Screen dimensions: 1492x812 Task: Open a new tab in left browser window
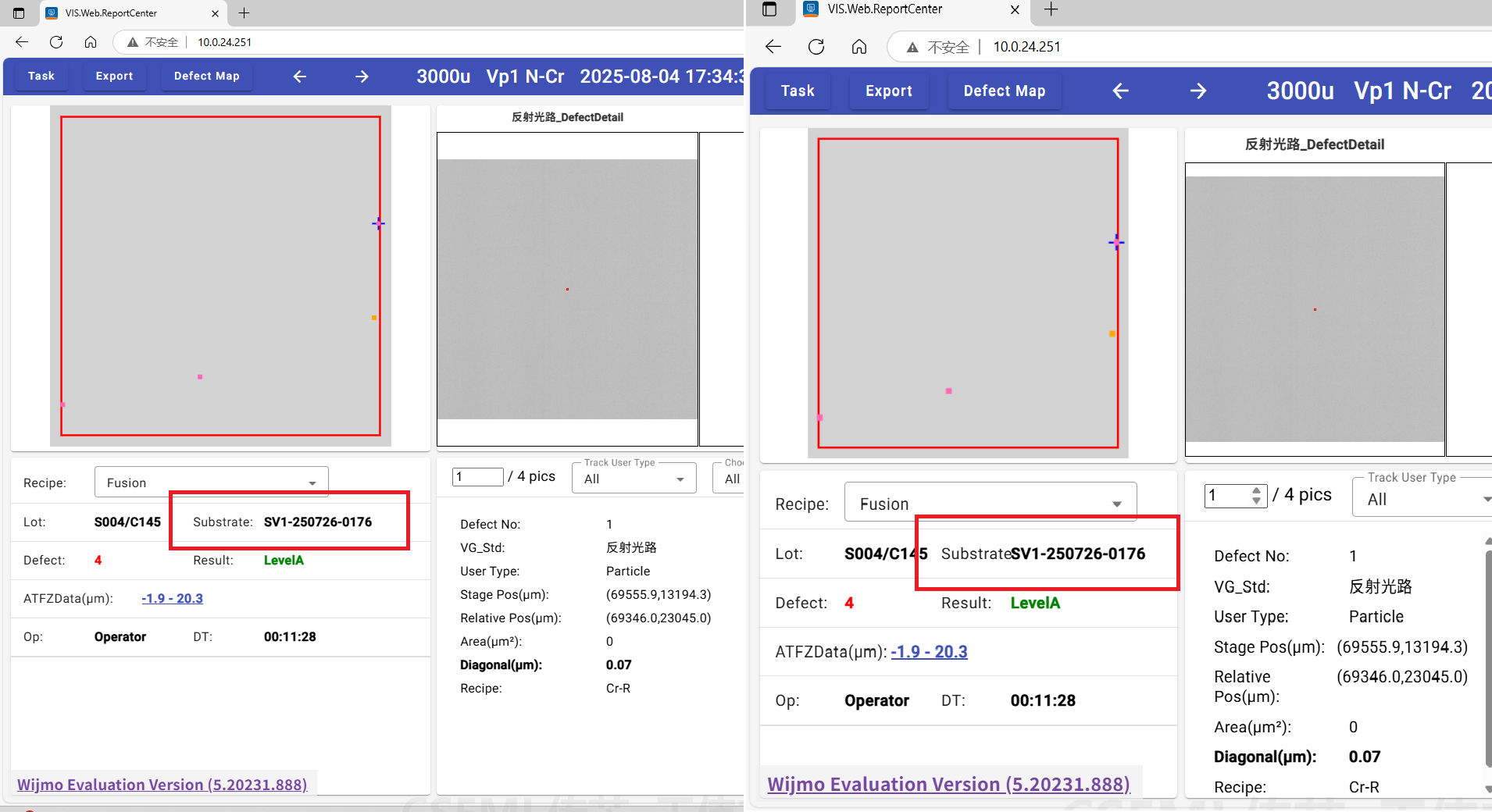[245, 13]
